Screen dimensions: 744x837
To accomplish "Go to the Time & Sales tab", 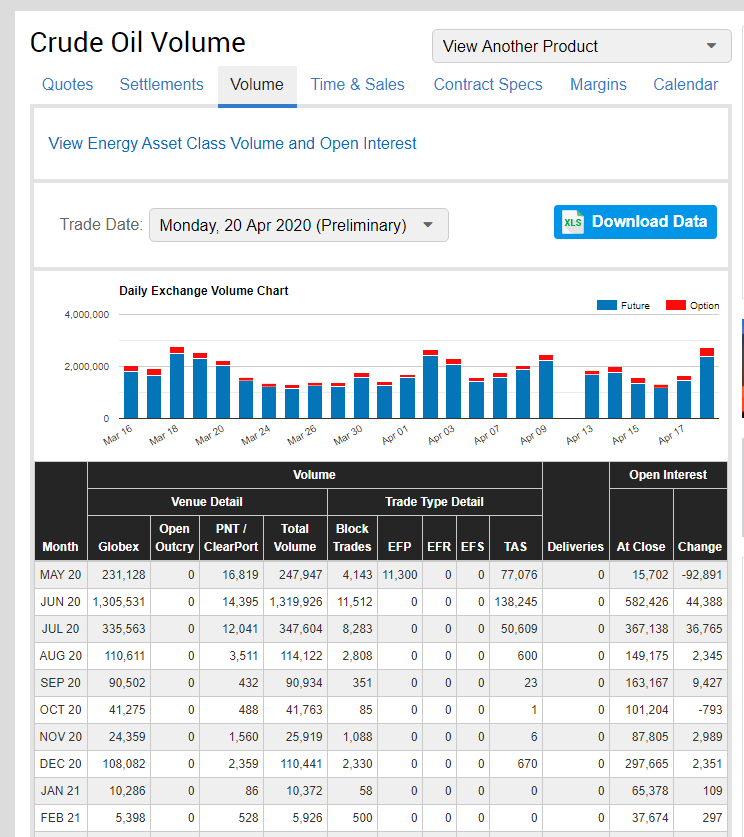I will (357, 85).
